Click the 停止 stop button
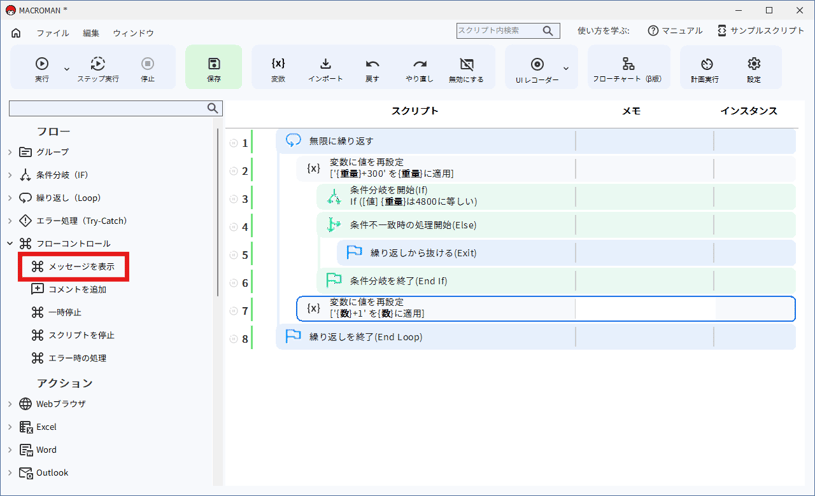Viewport: 815px width, 496px height. [148, 69]
